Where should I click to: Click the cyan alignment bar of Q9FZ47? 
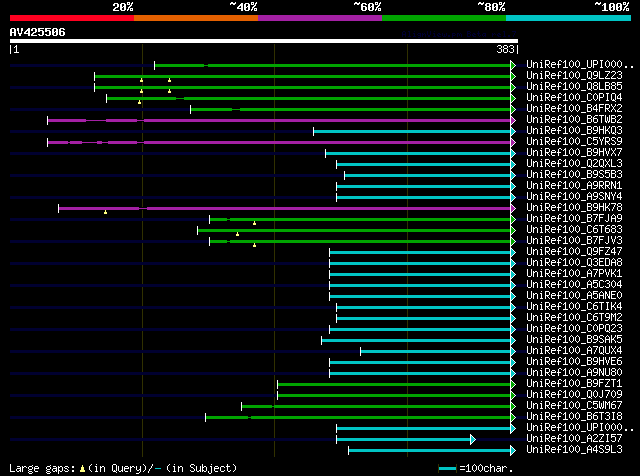click(x=420, y=253)
